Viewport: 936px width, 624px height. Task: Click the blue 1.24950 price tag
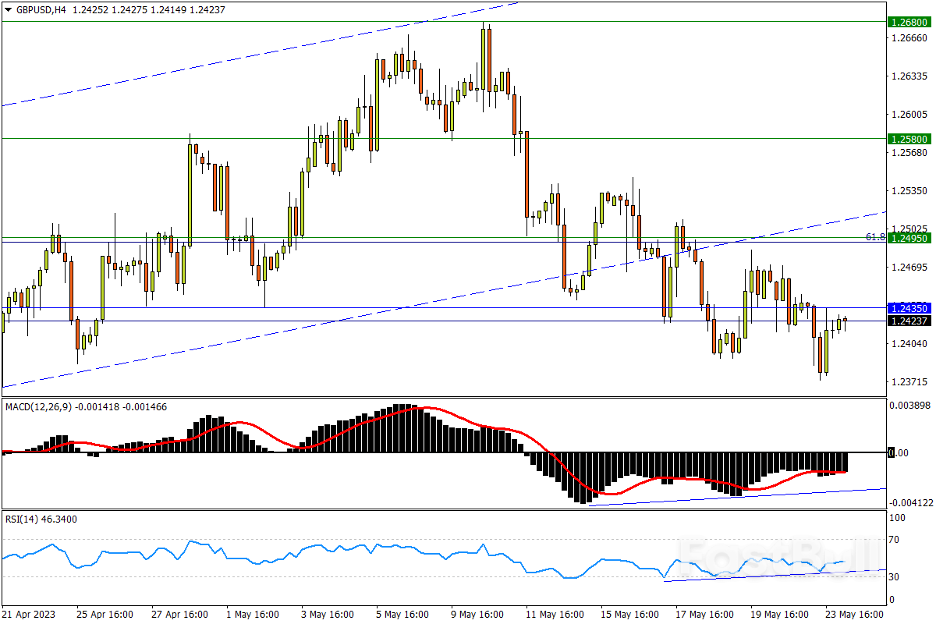pos(909,238)
